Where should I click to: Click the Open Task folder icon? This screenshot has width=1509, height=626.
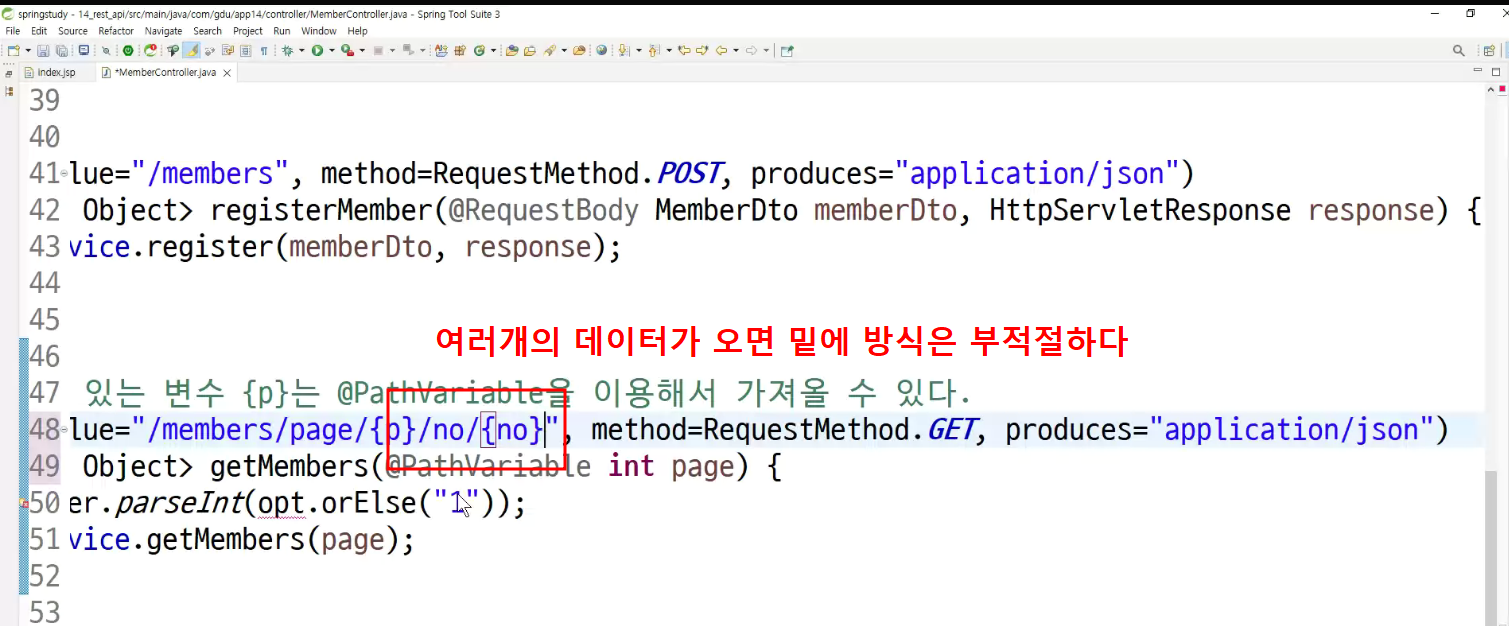click(530, 50)
